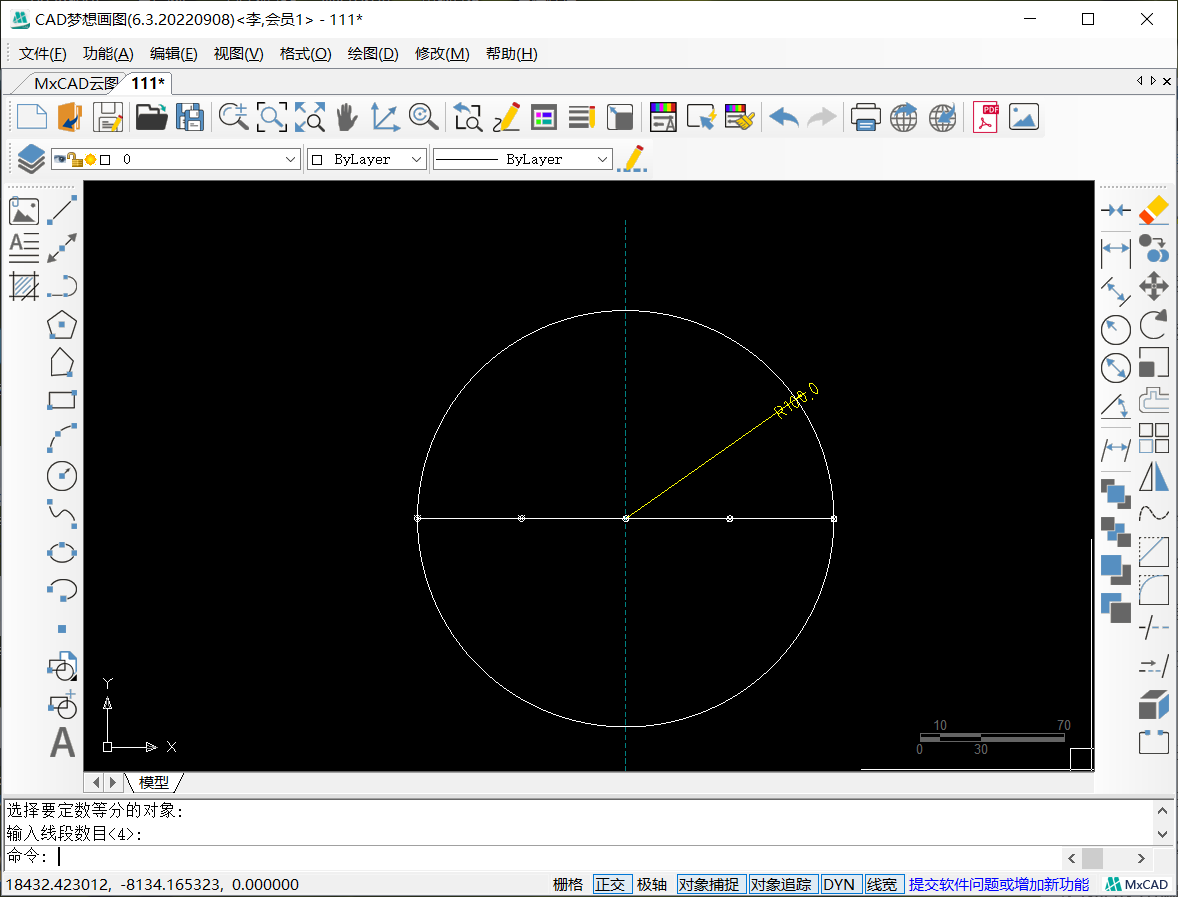Open the 修改(M) menu
This screenshot has height=897, width=1178.
coord(443,54)
